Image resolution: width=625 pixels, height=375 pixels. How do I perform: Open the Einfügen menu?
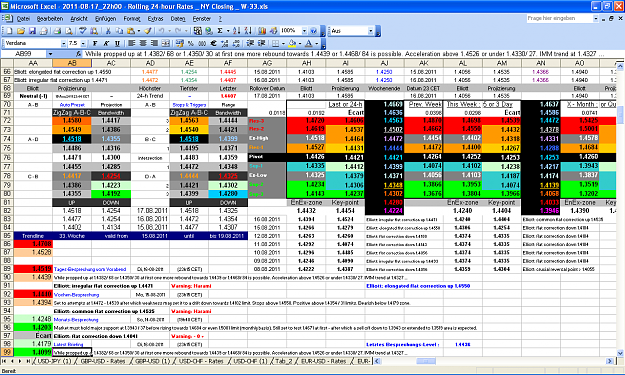click(105, 19)
